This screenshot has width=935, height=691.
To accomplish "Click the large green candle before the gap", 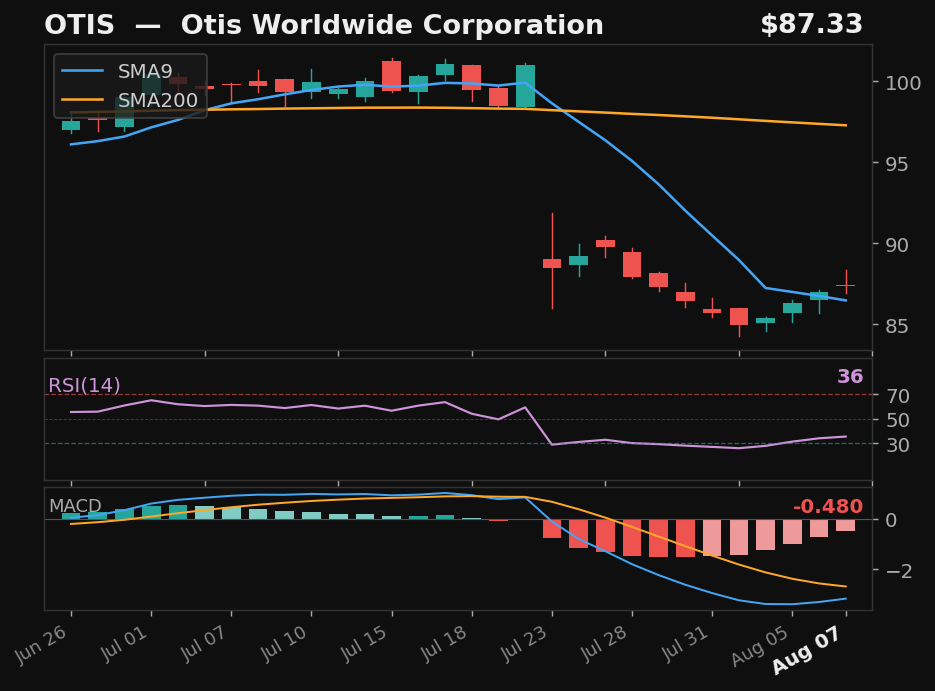I will (x=525, y=86).
